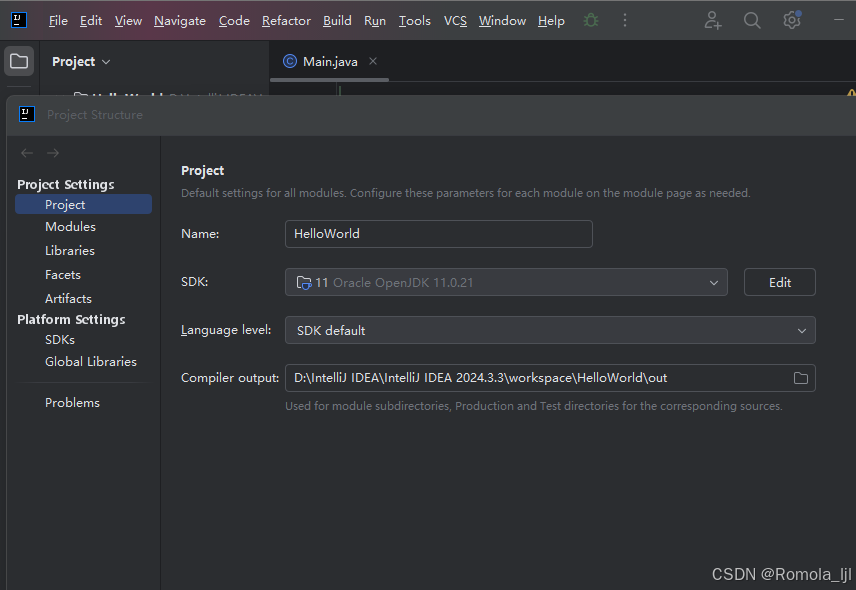Open the Run menu
Screen dimensions: 856x590
pyautogui.click(x=374, y=21)
